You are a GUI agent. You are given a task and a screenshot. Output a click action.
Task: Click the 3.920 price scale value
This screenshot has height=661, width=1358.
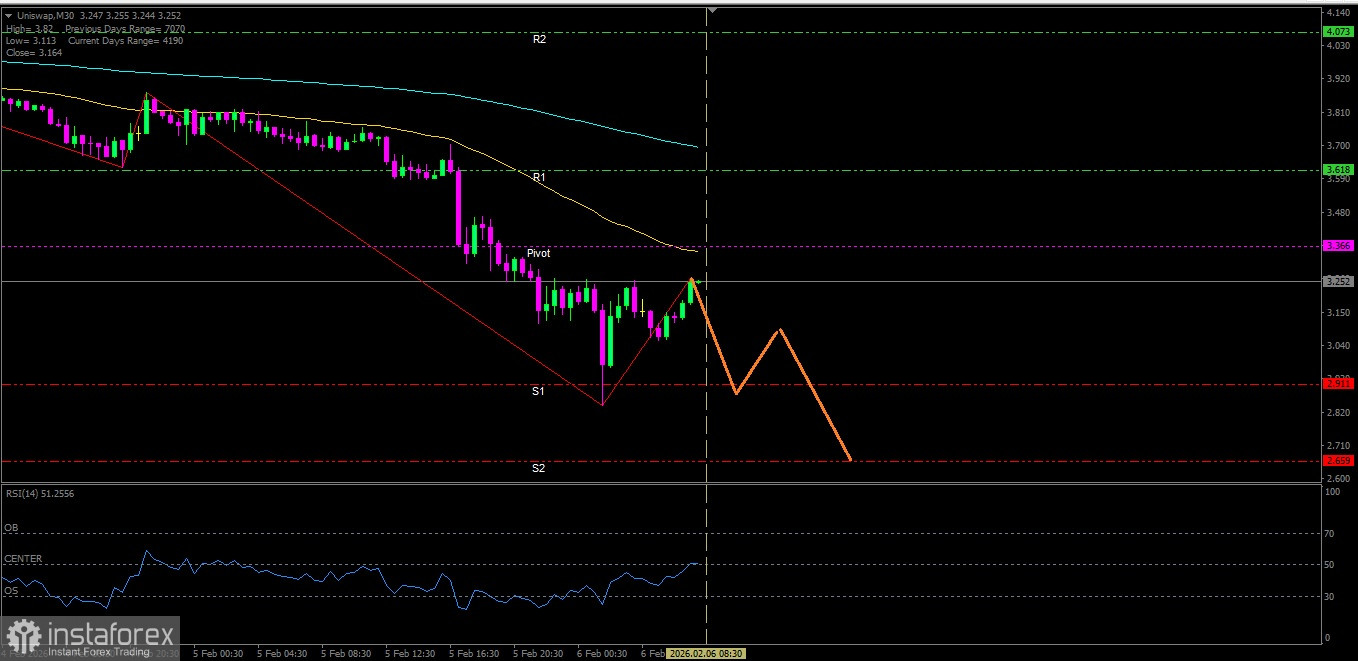1340,79
